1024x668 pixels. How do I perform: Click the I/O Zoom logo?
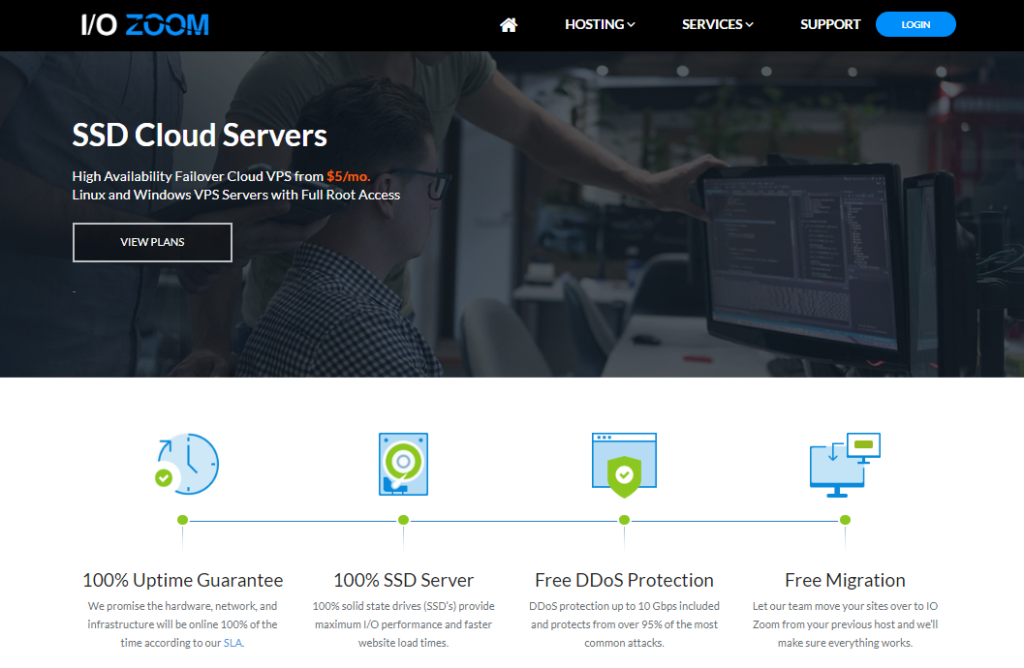[145, 25]
